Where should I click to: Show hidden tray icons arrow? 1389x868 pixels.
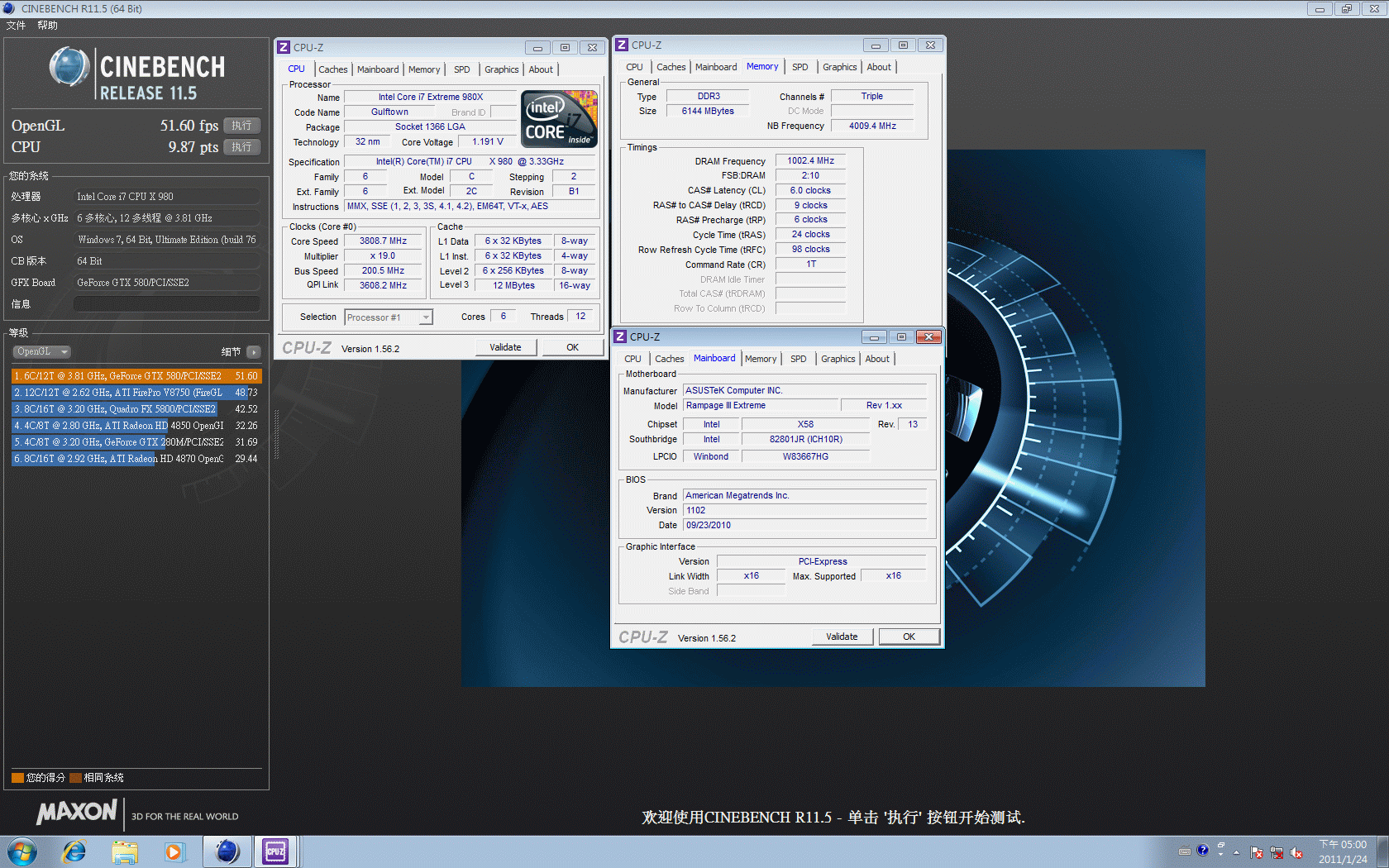tap(1236, 851)
